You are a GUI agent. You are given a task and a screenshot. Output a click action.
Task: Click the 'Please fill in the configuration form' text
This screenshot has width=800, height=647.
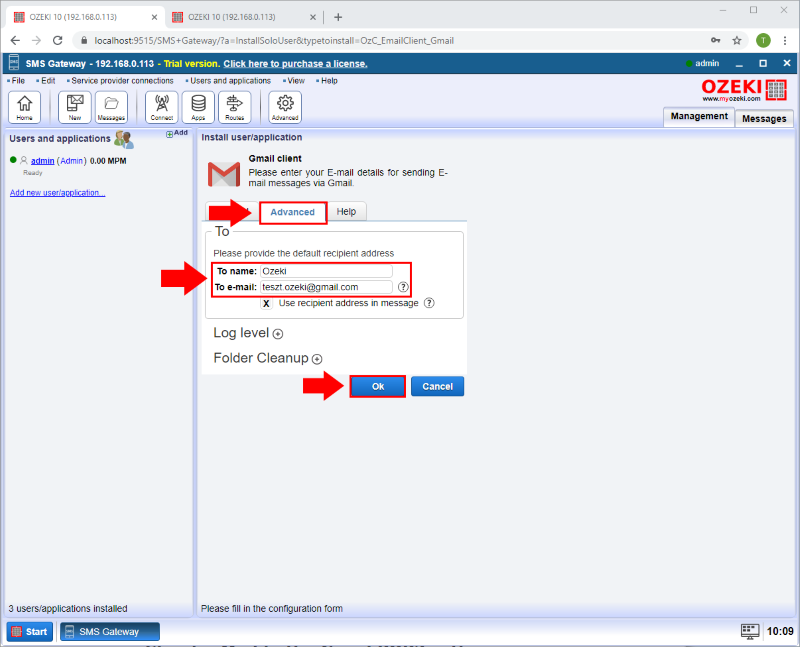(x=272, y=608)
